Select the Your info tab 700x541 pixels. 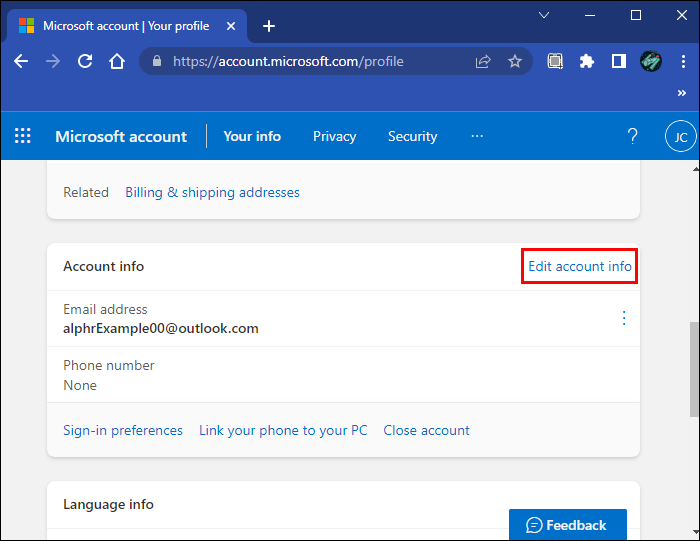pyautogui.click(x=252, y=136)
